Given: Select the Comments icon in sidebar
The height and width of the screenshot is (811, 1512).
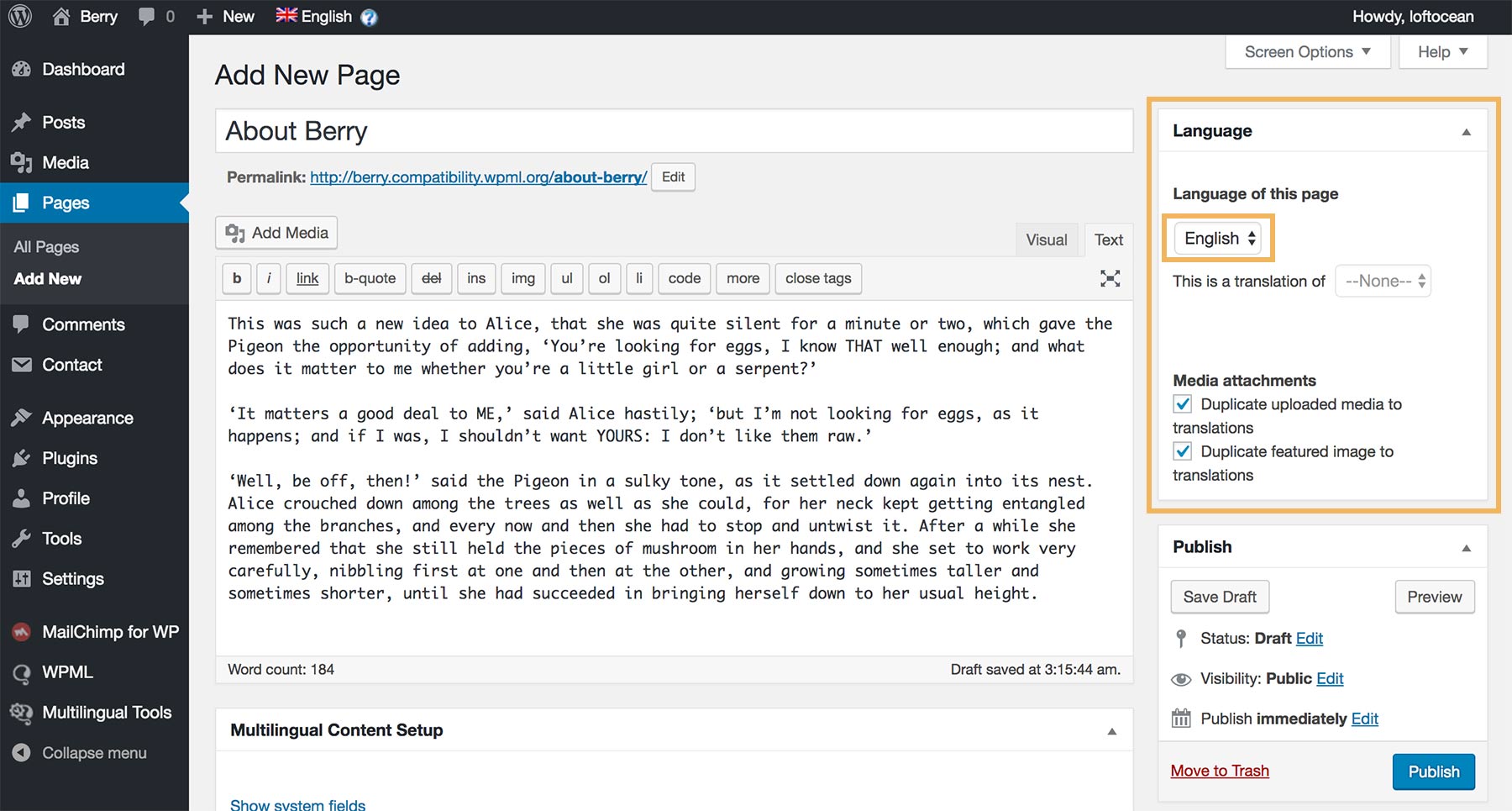Looking at the screenshot, I should pos(23,324).
